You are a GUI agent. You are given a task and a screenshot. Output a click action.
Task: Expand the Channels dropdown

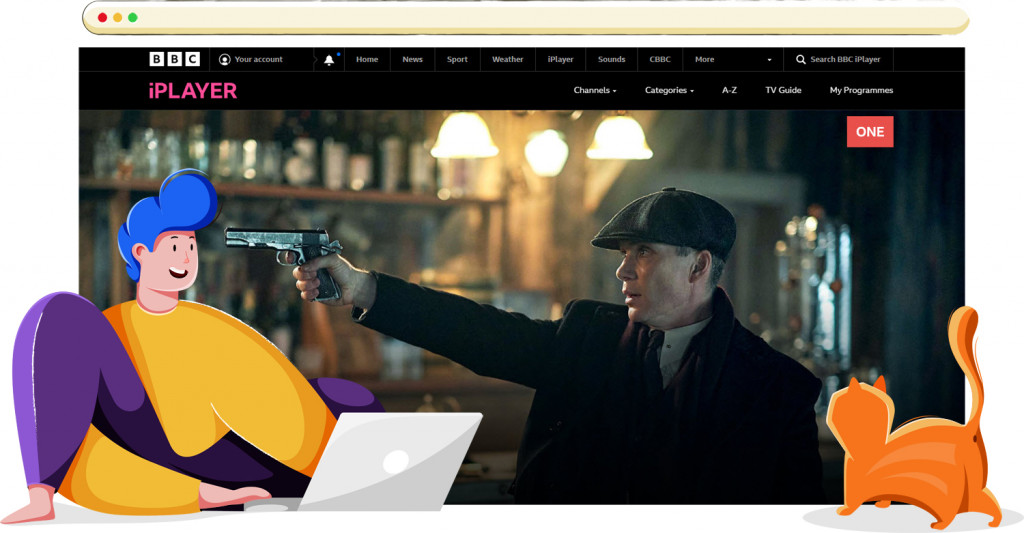coord(595,90)
